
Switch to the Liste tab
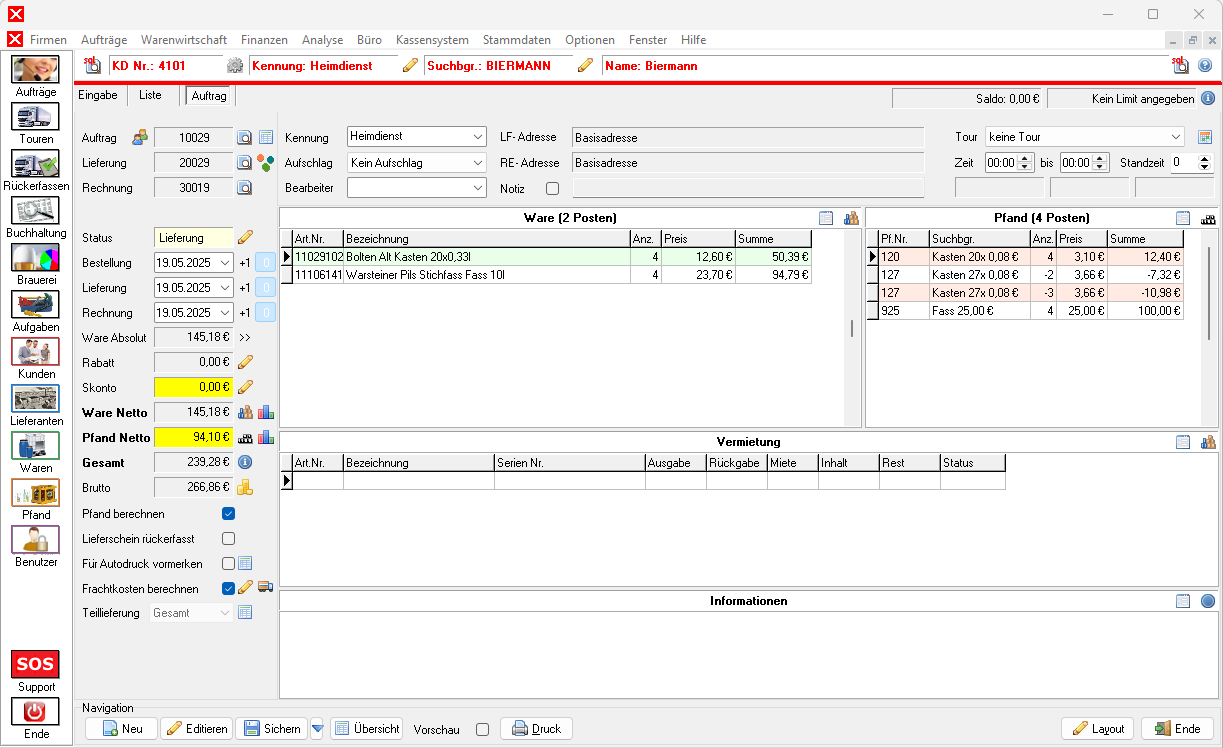(x=150, y=95)
